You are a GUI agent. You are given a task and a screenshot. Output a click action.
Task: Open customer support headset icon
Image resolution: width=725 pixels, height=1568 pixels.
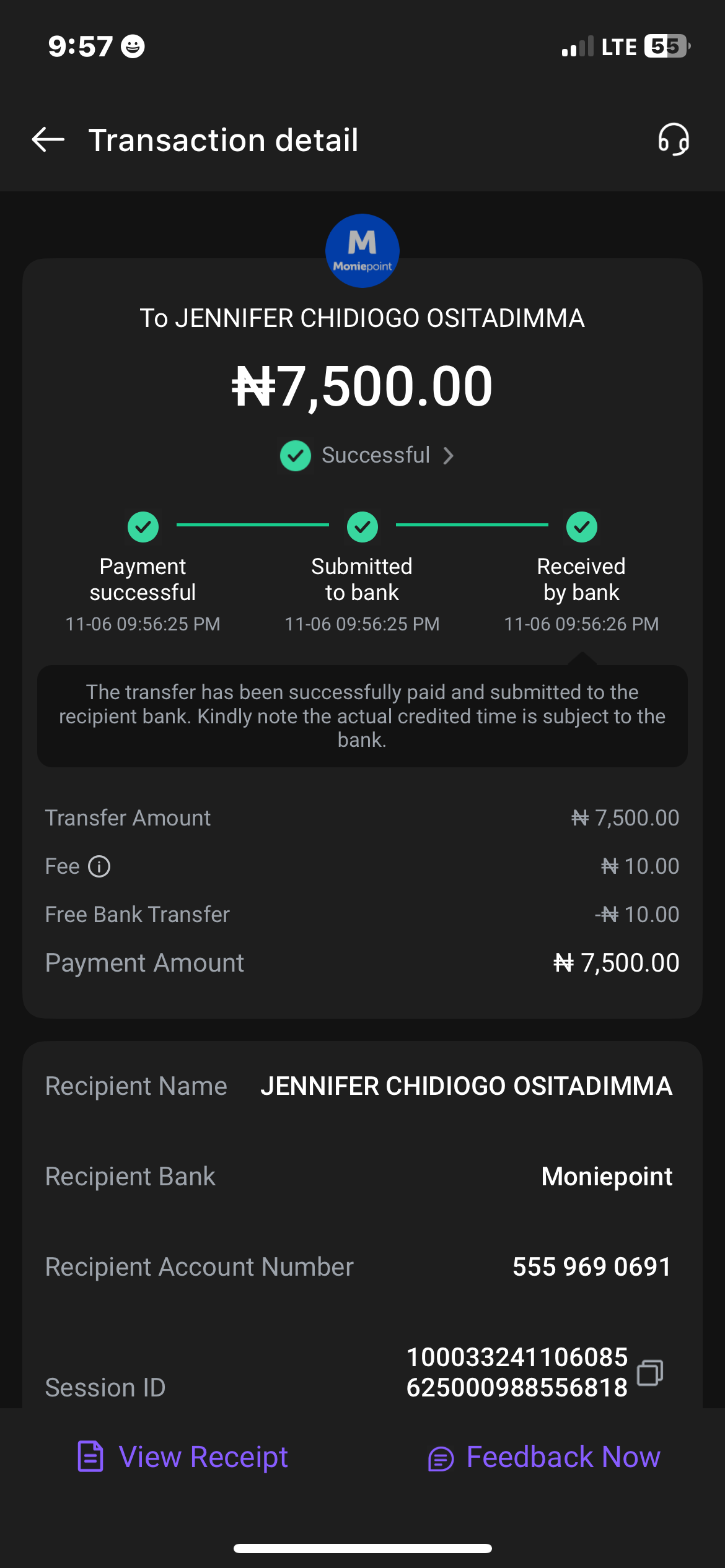pyautogui.click(x=674, y=139)
